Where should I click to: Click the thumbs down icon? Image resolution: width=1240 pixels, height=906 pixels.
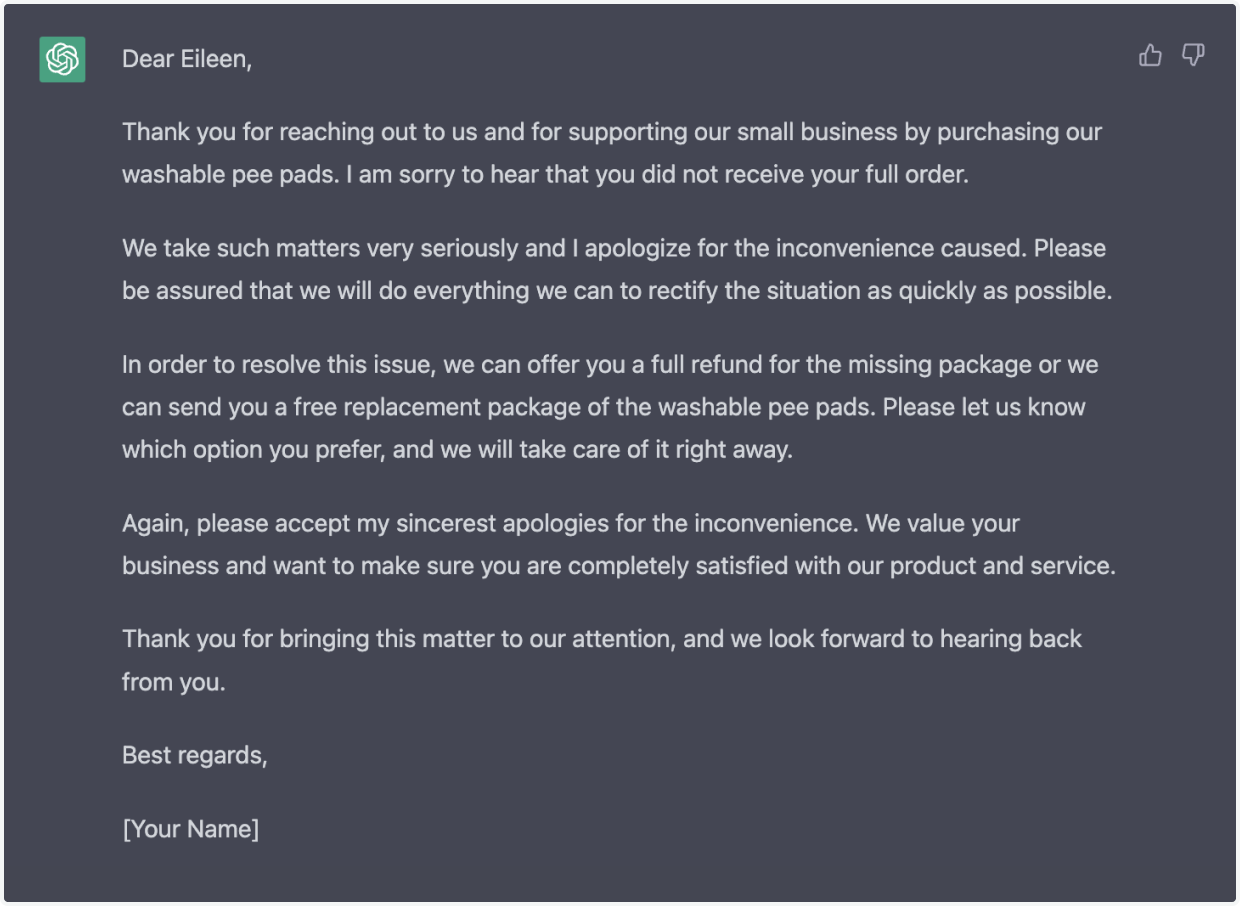1193,56
